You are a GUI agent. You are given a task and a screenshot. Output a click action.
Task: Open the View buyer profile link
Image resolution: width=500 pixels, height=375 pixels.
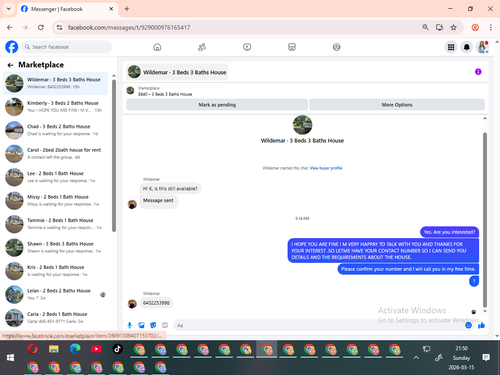(x=326, y=168)
